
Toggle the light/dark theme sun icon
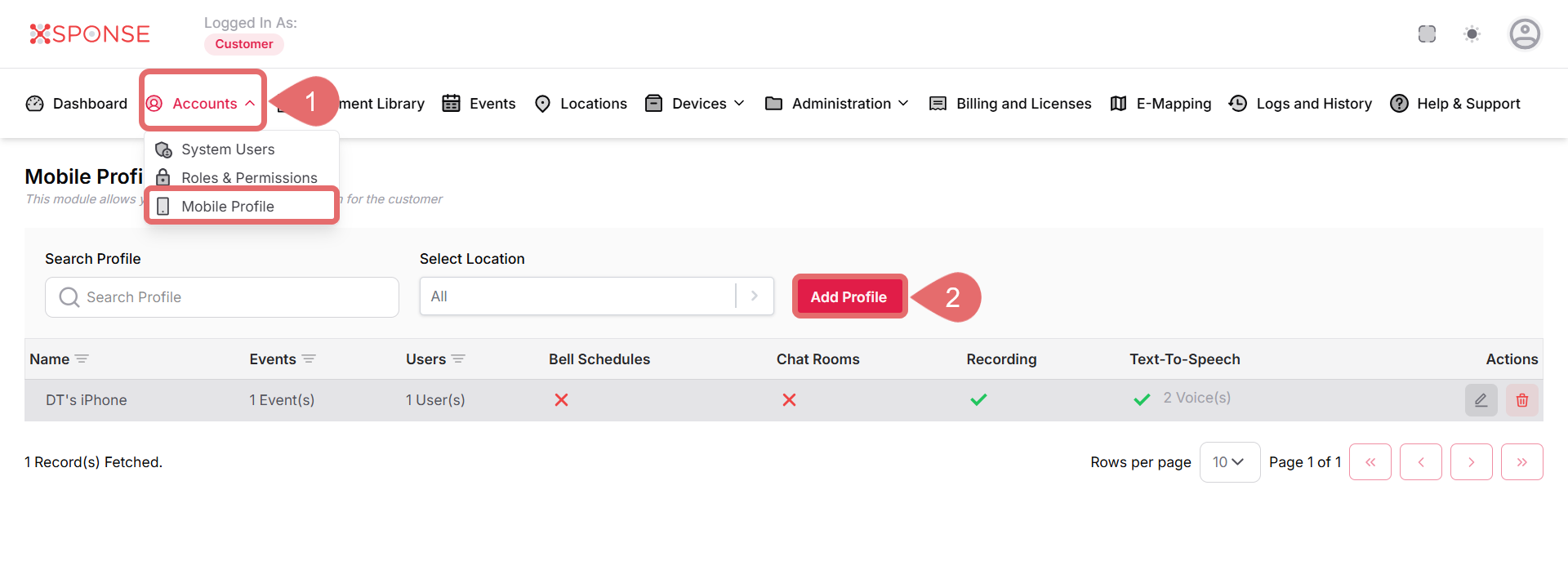click(1472, 34)
